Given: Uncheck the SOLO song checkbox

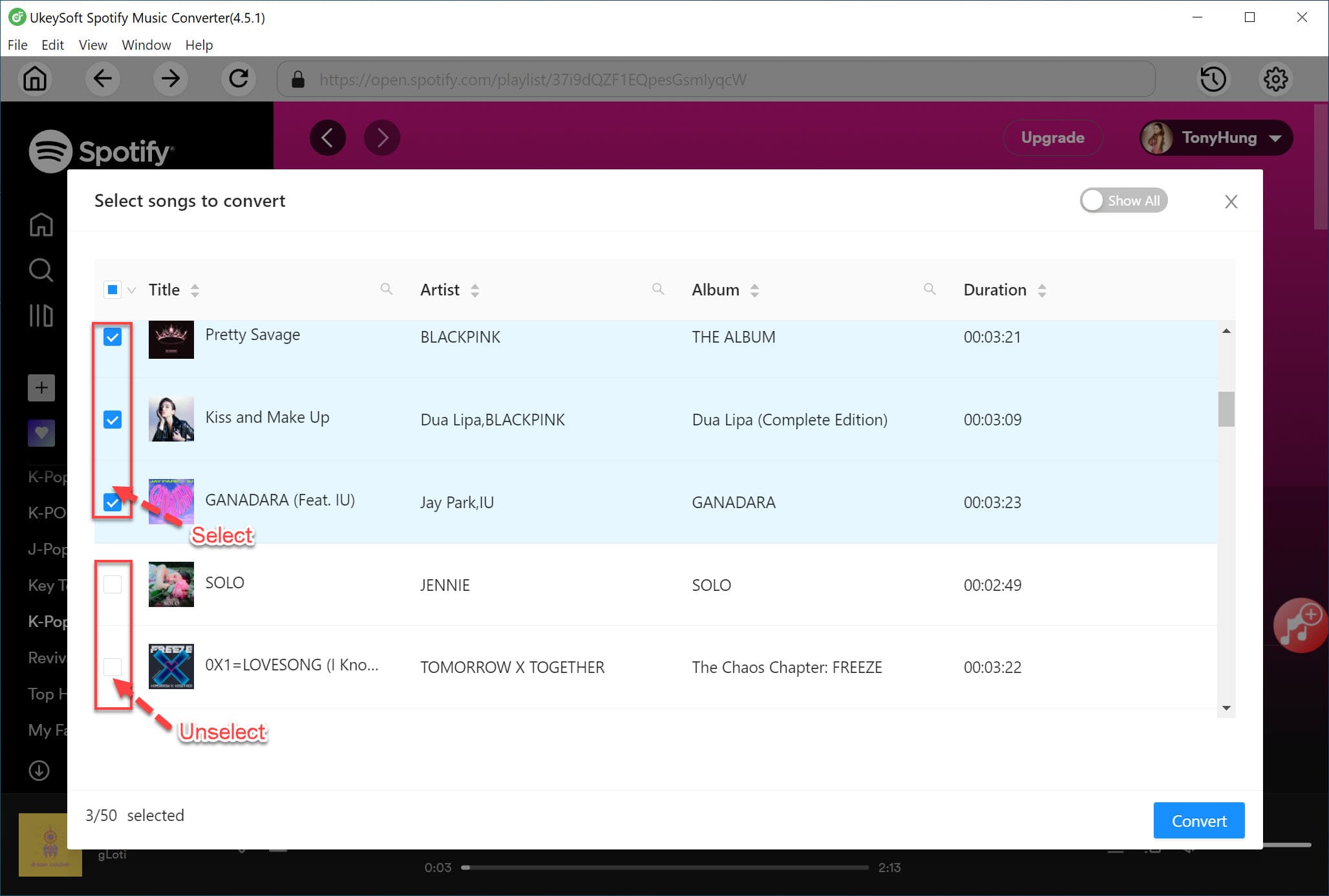Looking at the screenshot, I should pos(112,584).
